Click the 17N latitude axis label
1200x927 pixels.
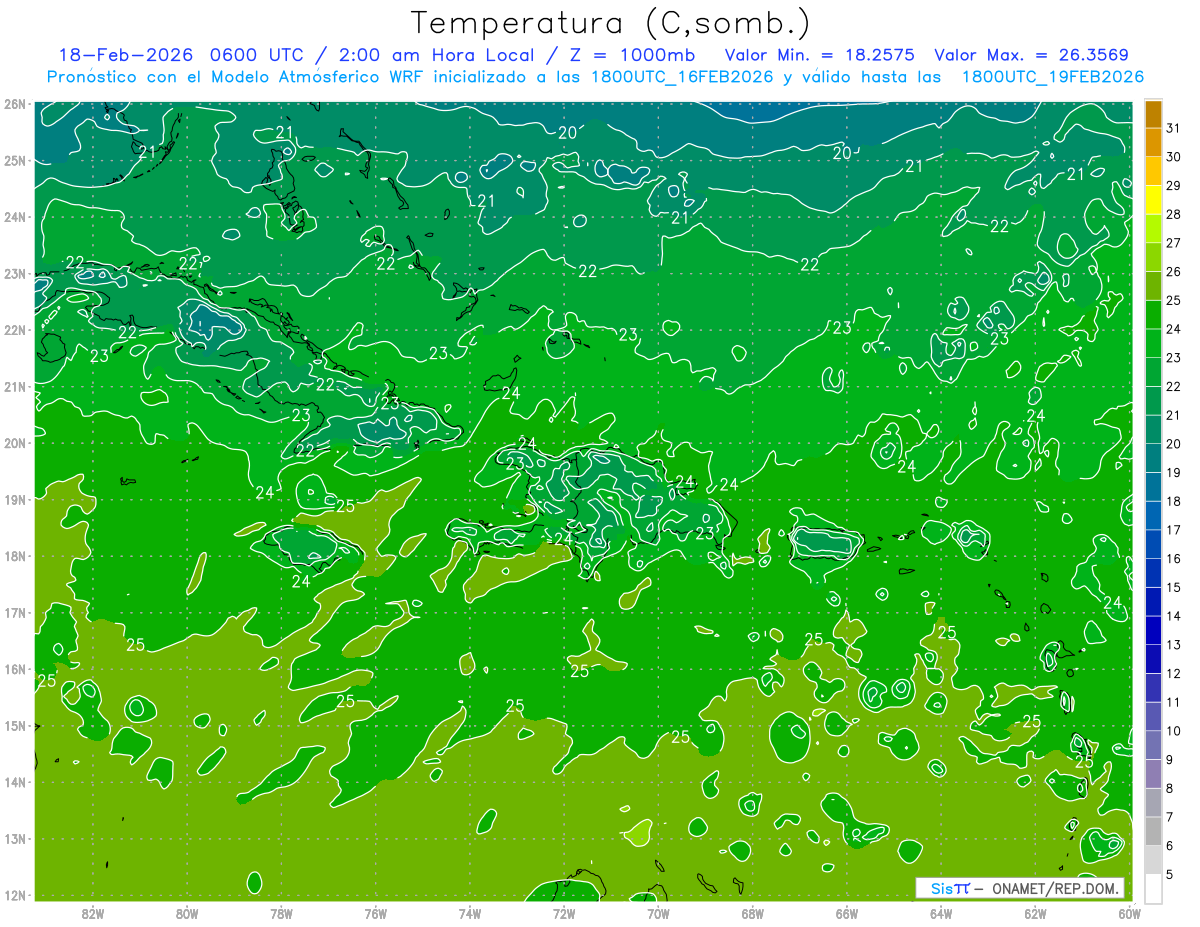14,612
